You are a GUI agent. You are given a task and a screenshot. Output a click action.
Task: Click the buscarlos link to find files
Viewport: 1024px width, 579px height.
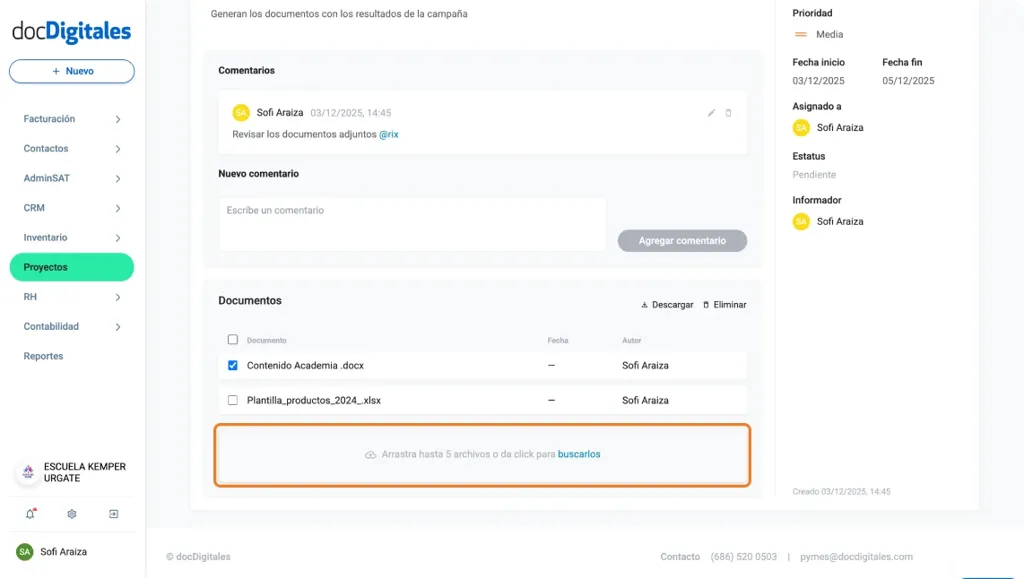pyautogui.click(x=578, y=453)
